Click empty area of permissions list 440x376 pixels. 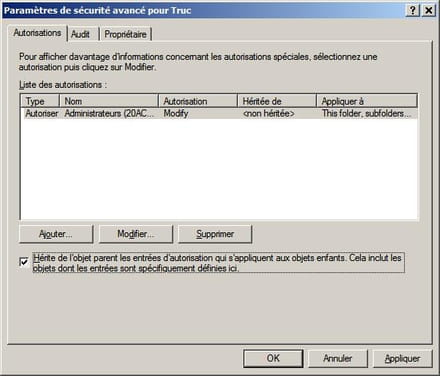[219, 169]
